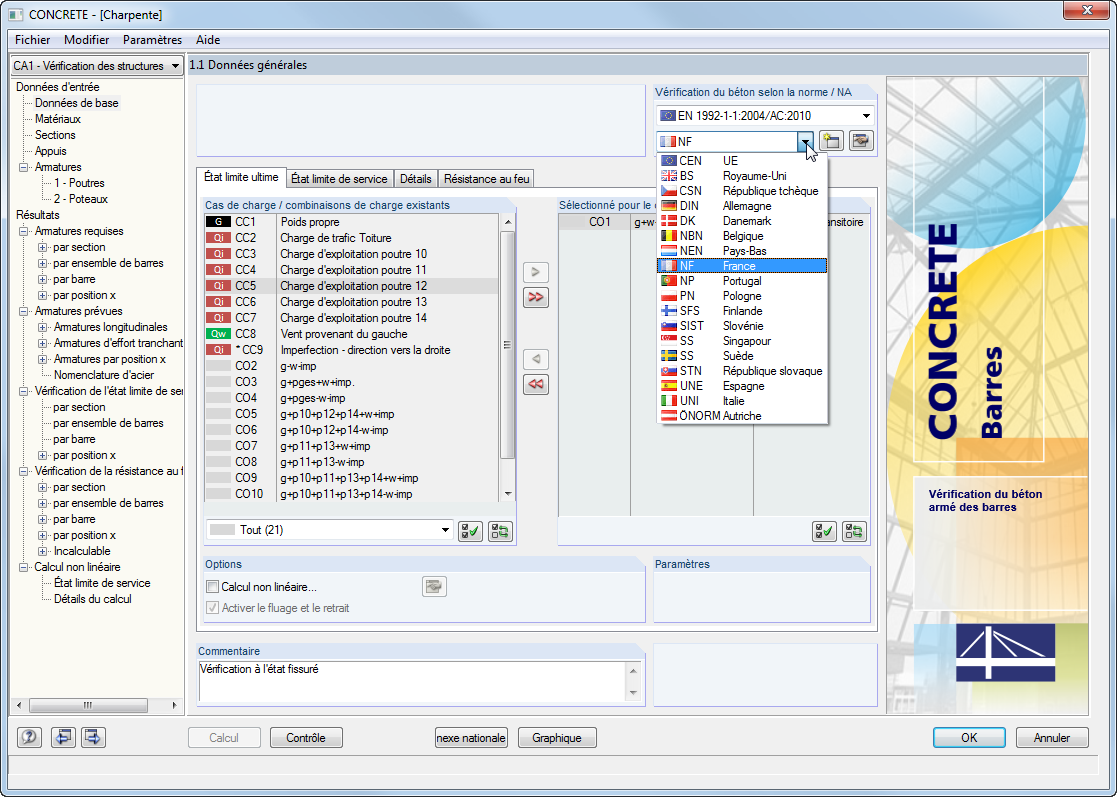Switch to État limite de service tab

pyautogui.click(x=339, y=179)
